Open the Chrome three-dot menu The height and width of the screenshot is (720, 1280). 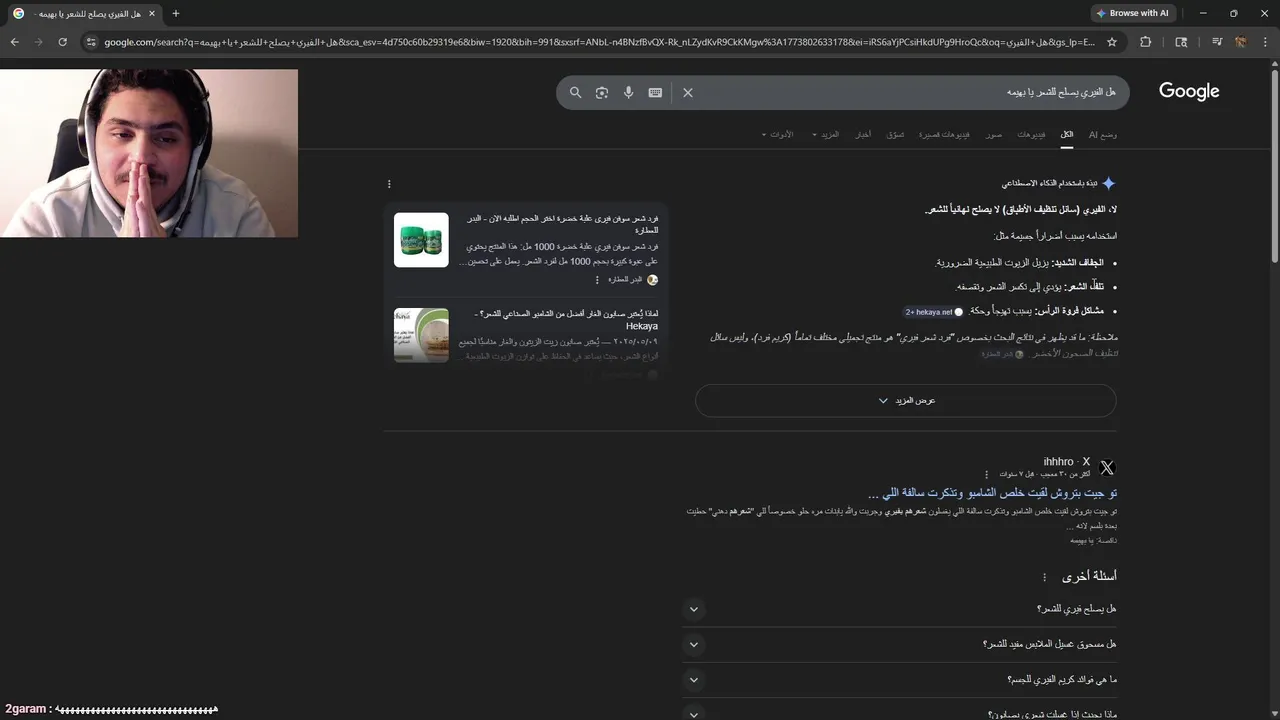click(x=1265, y=42)
